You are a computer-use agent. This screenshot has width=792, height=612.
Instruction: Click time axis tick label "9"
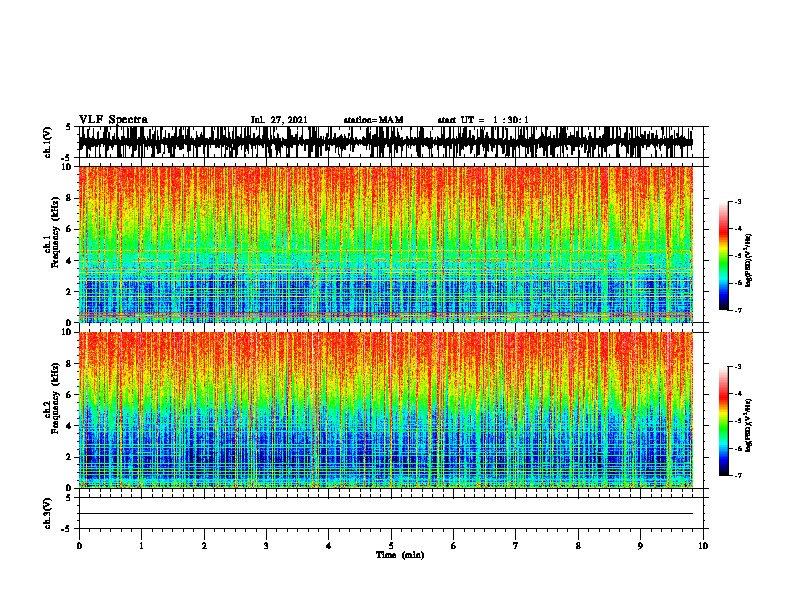(640, 546)
